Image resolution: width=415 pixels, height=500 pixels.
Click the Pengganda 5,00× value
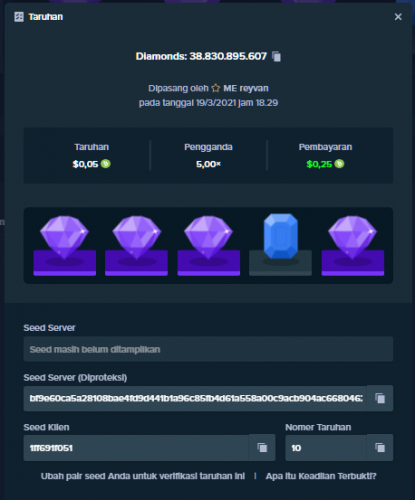(208, 164)
